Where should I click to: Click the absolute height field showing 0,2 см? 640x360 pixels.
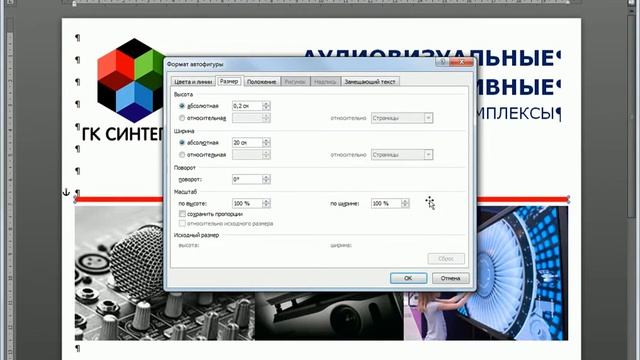(x=247, y=106)
